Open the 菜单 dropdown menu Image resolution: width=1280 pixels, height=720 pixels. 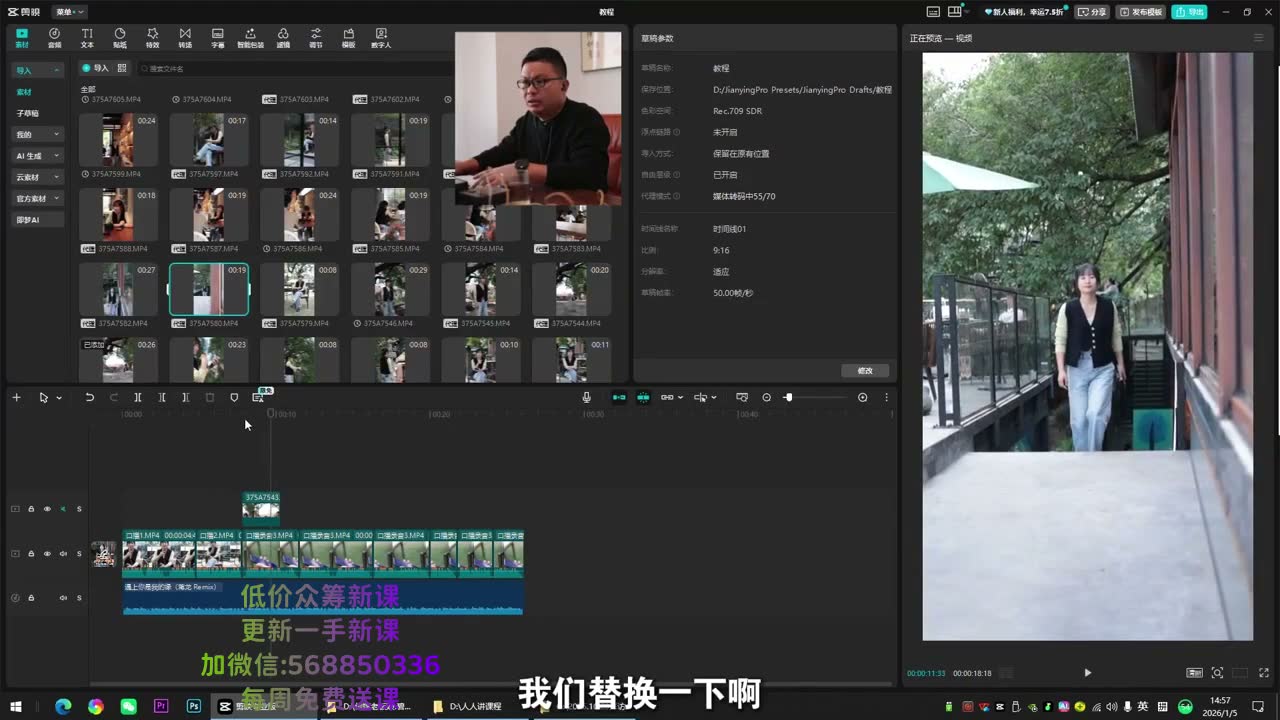[70, 12]
